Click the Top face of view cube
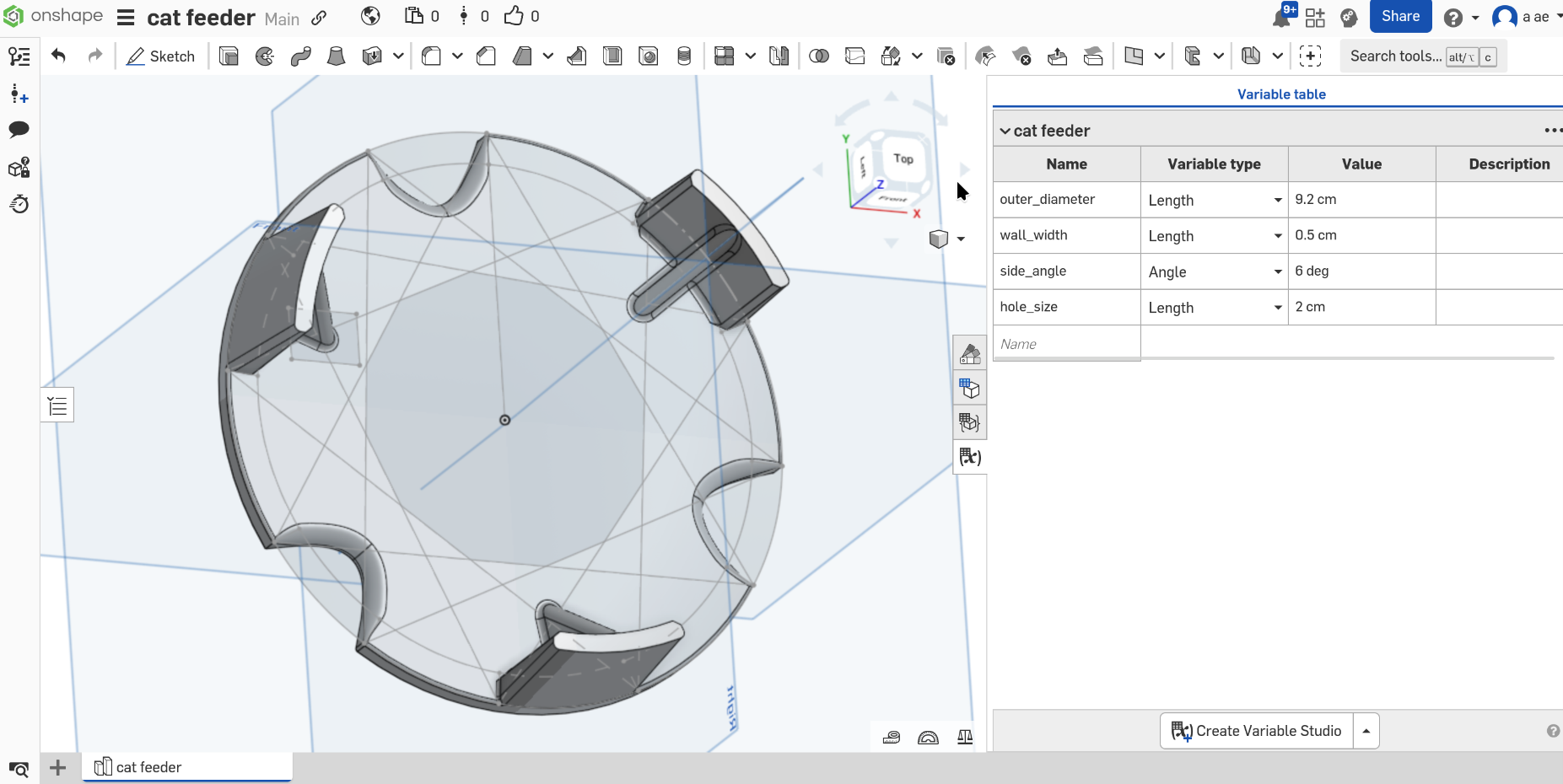 click(x=903, y=158)
